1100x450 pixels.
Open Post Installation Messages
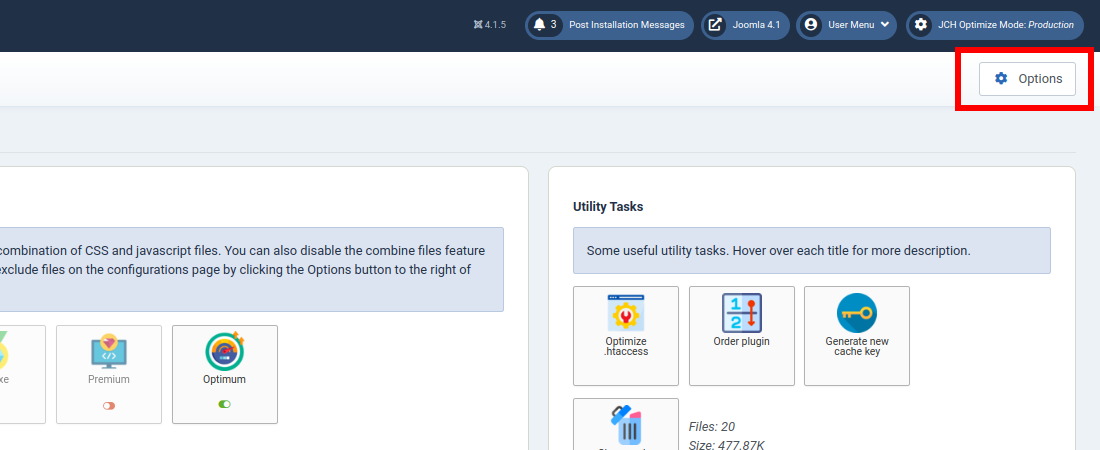609,25
